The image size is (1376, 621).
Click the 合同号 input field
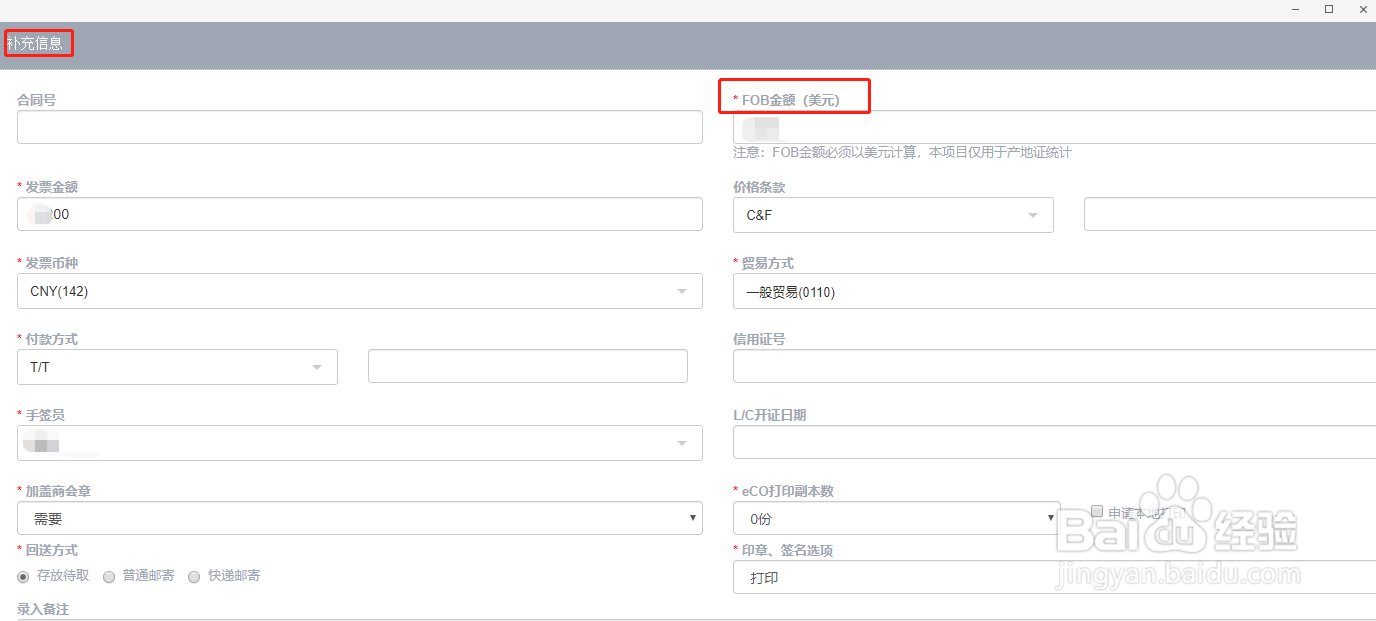tap(360, 127)
